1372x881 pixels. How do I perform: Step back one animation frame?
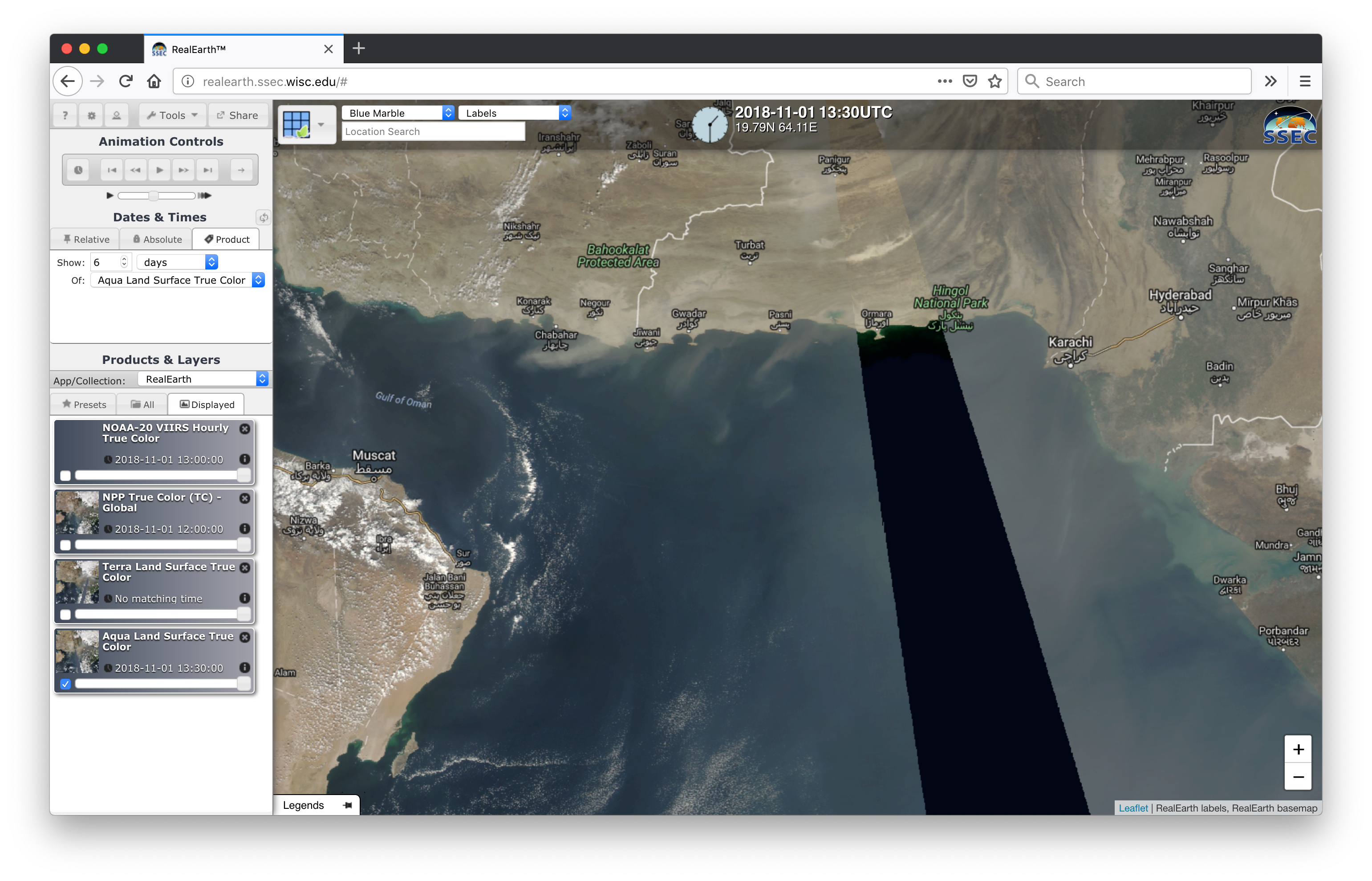pos(135,170)
